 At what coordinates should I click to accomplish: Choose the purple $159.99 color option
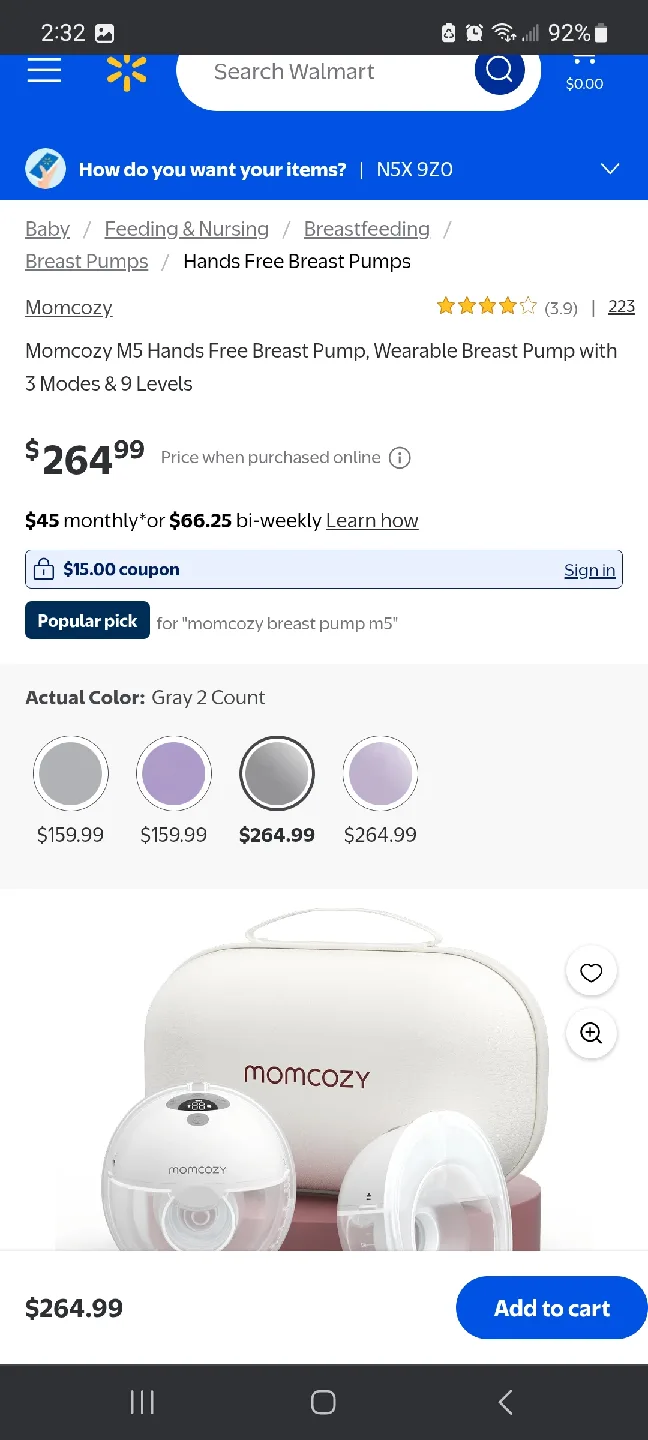coord(174,772)
